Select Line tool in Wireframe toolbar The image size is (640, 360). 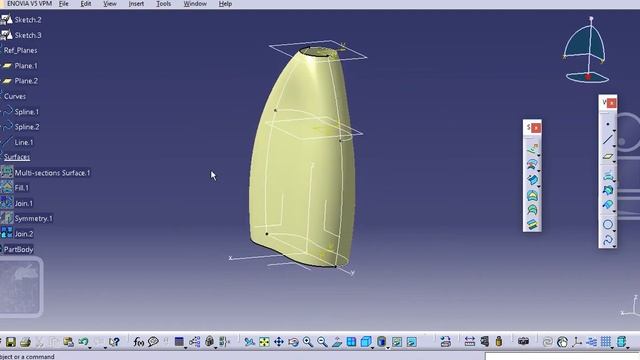click(608, 140)
